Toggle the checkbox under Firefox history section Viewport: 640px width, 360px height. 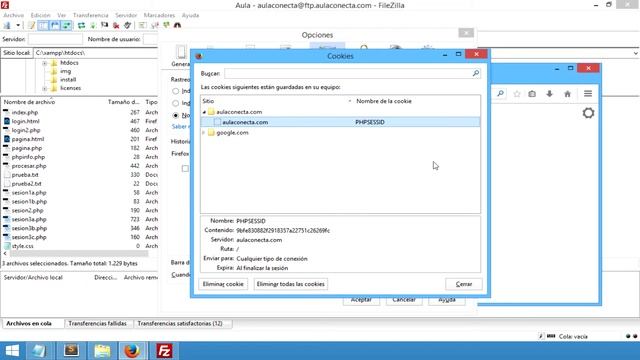(x=185, y=168)
